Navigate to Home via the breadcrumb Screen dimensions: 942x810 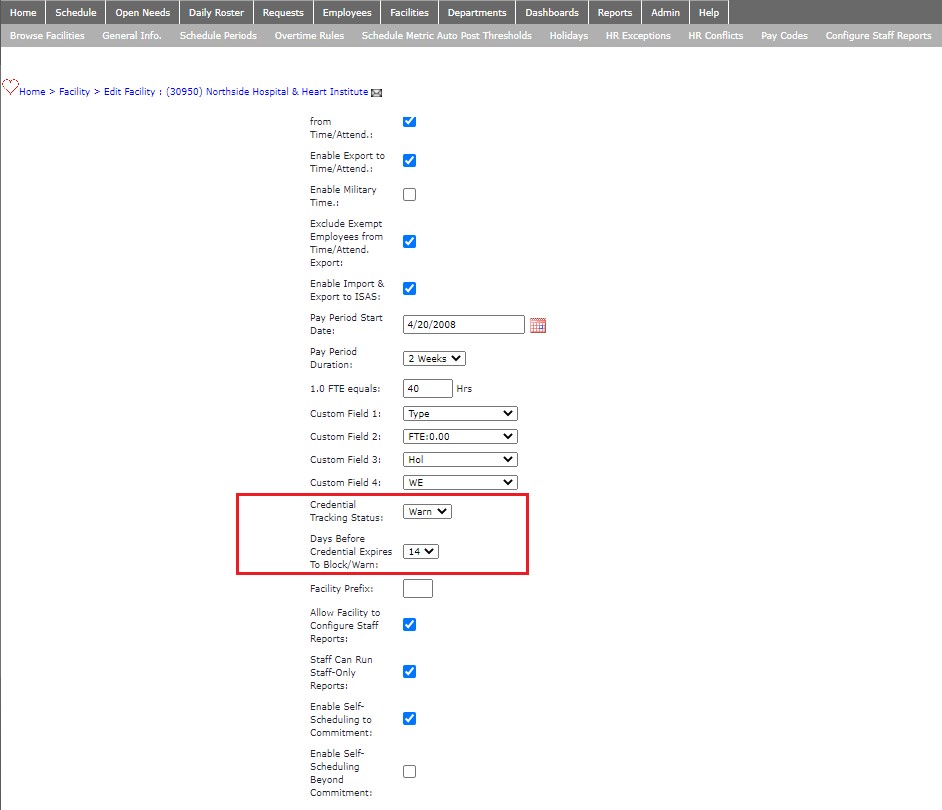[x=31, y=91]
